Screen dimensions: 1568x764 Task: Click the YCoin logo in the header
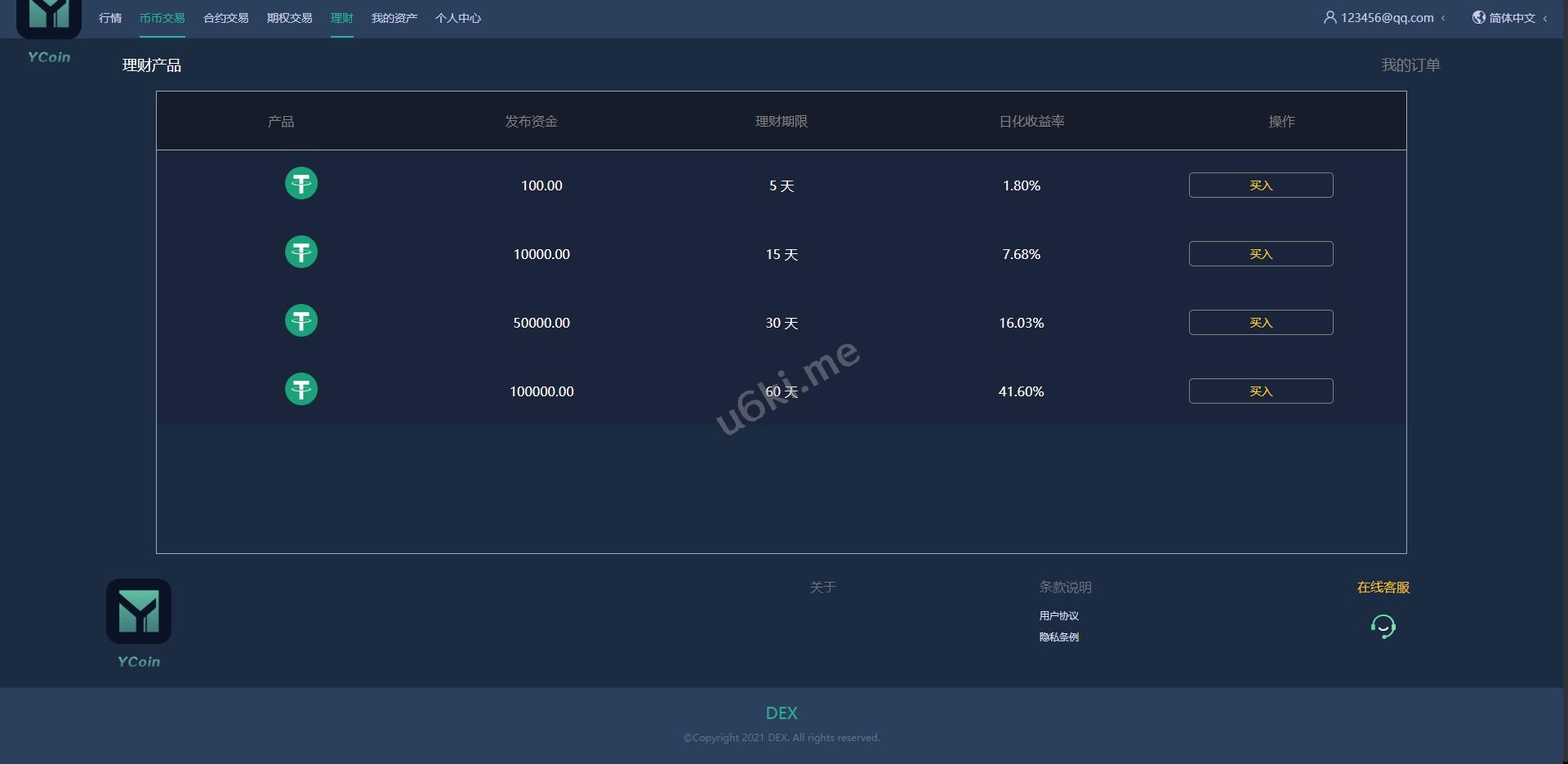click(x=49, y=18)
